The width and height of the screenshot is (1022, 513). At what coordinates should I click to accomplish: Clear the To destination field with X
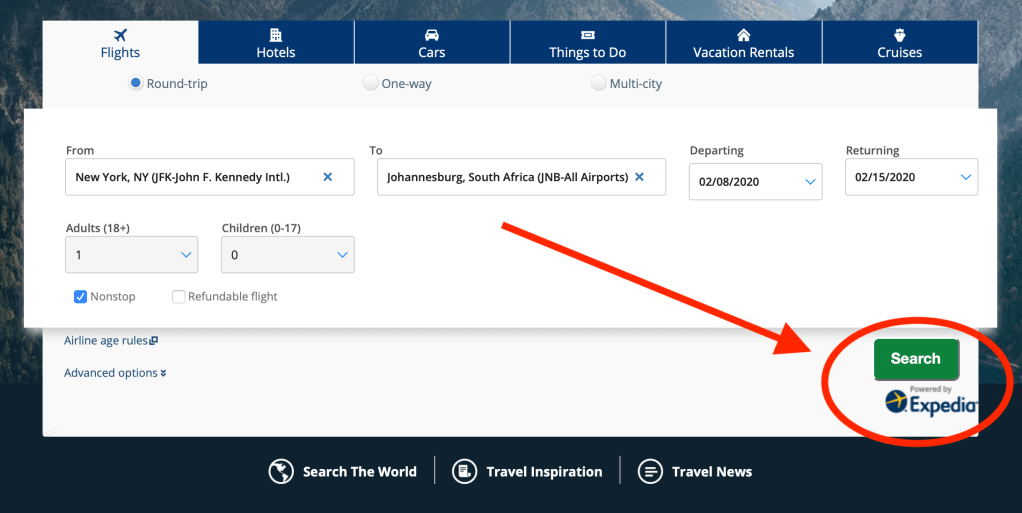[x=639, y=177]
